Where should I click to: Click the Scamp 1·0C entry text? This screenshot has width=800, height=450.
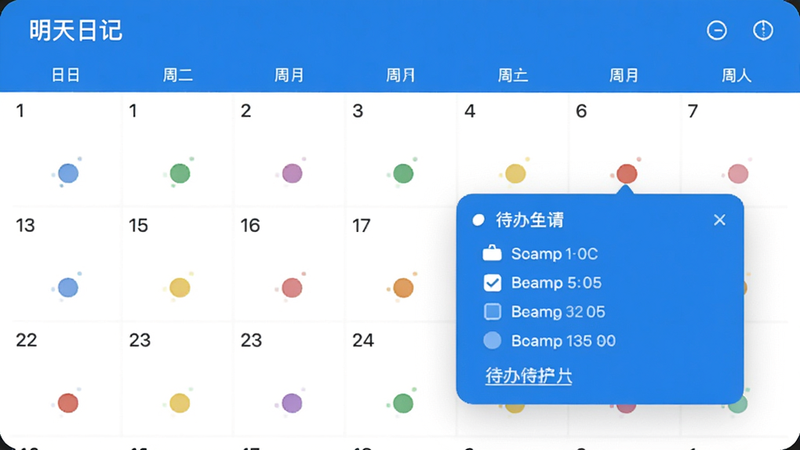coord(555,254)
